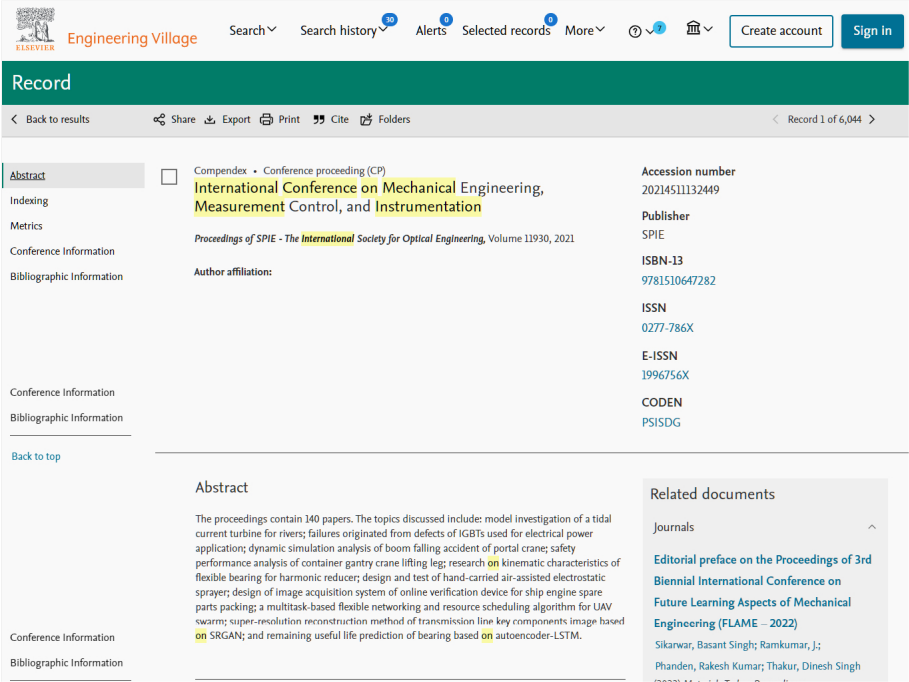Click the Export label in the toolbar
909x682 pixels.
236,119
